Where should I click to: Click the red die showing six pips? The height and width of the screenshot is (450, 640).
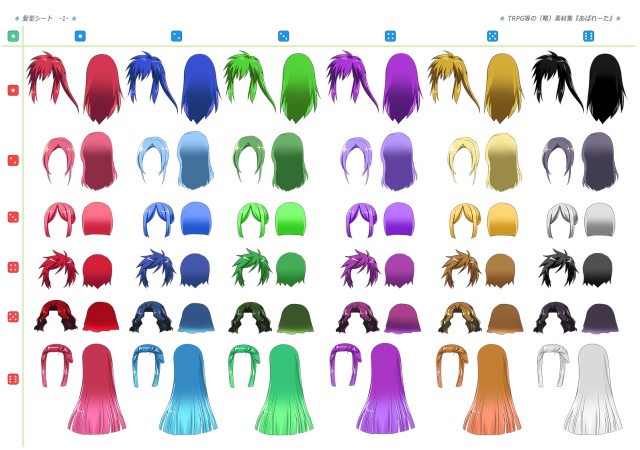tap(13, 379)
